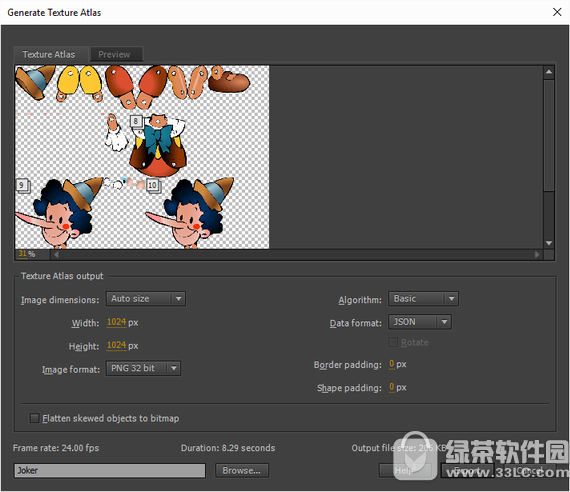570x492 pixels.
Task: Open the Image dimensions Auto size dropdown
Action: [x=146, y=299]
